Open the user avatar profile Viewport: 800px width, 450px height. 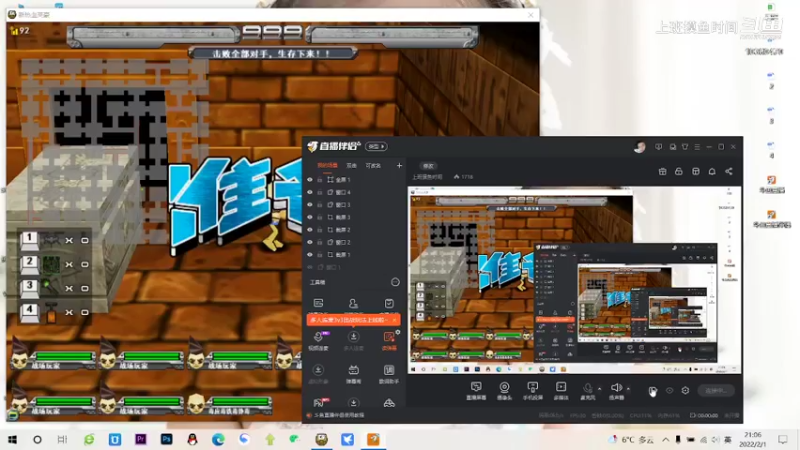639,147
